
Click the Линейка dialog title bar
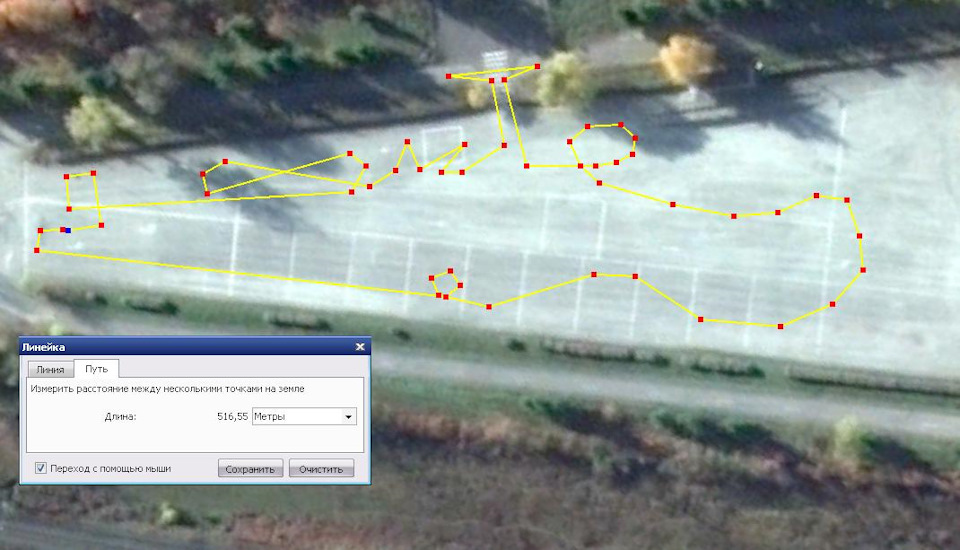(x=195, y=347)
